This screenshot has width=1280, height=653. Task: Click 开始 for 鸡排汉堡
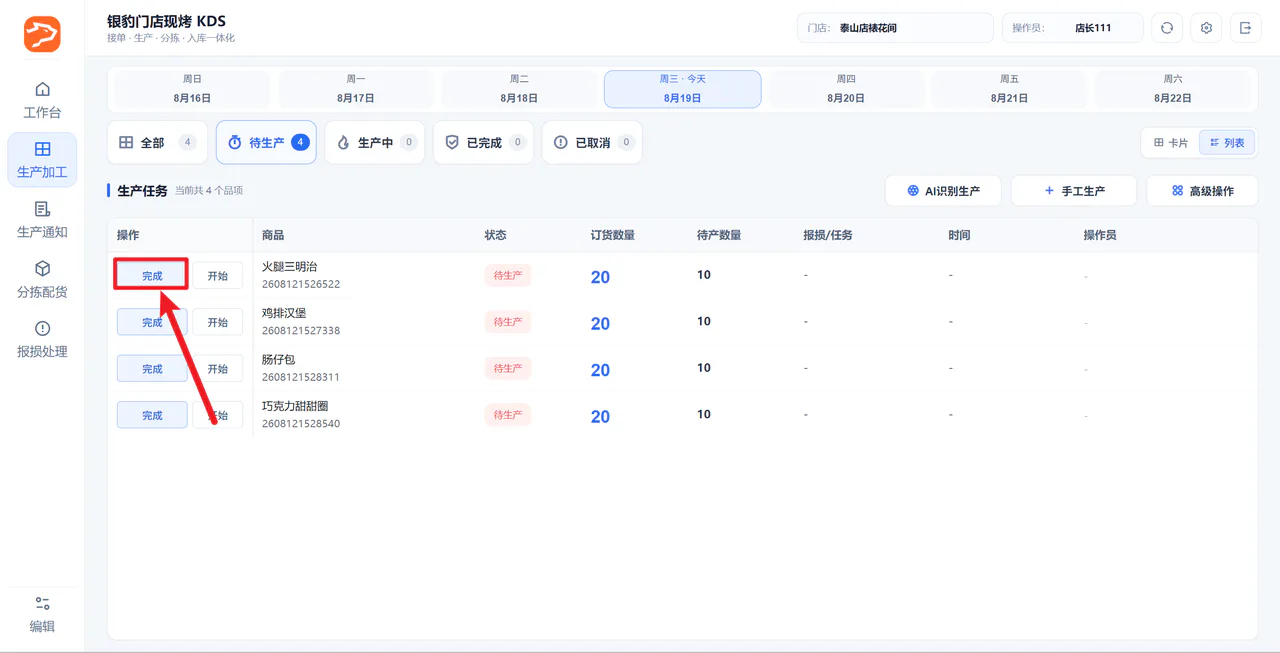217,322
